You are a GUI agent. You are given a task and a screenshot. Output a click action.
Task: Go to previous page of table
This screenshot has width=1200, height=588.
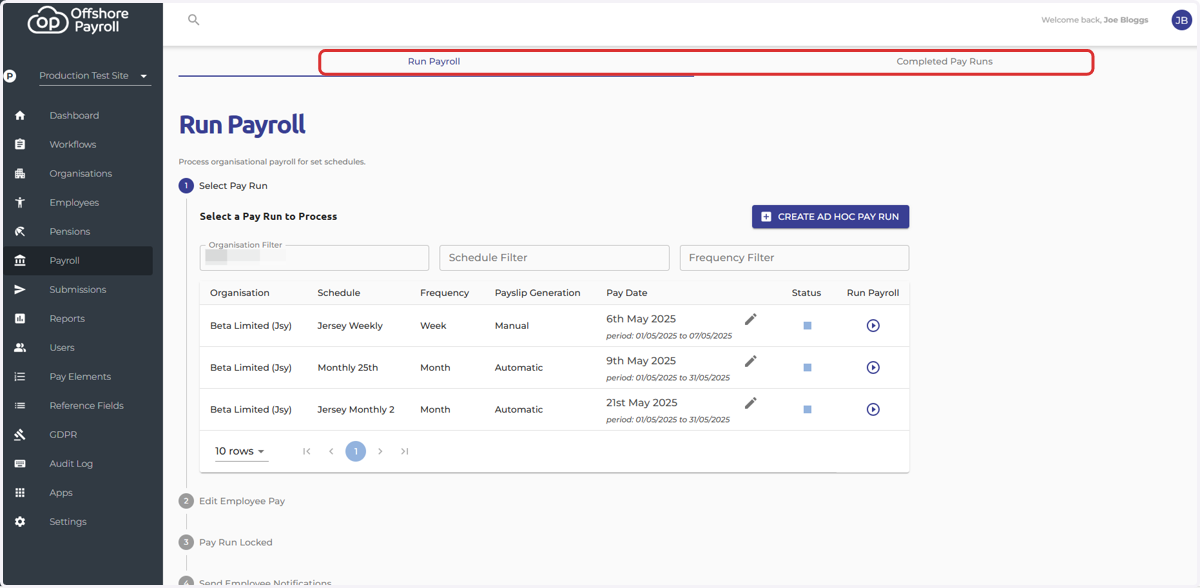click(x=331, y=451)
